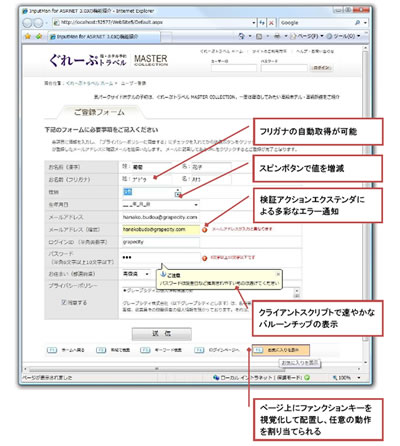Click the red stop loading icon
Screen dimensions: 400x446
(271, 23)
